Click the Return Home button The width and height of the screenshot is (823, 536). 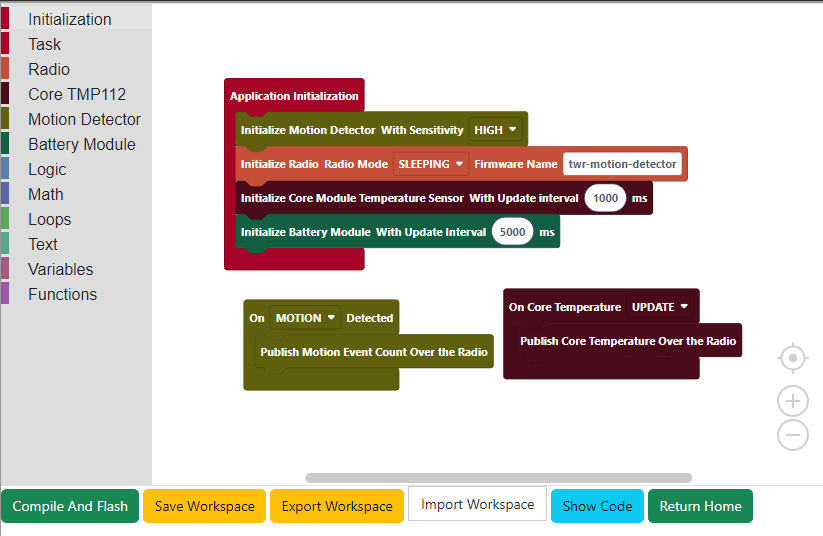700,506
